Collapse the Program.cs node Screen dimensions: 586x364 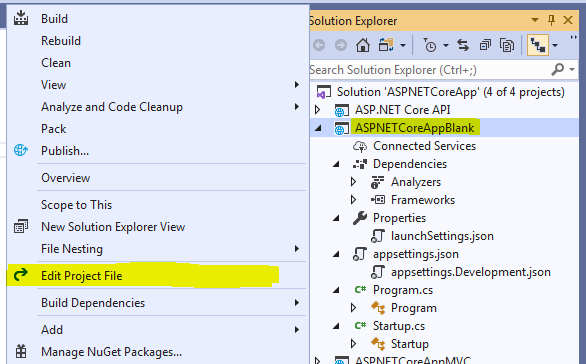336,290
